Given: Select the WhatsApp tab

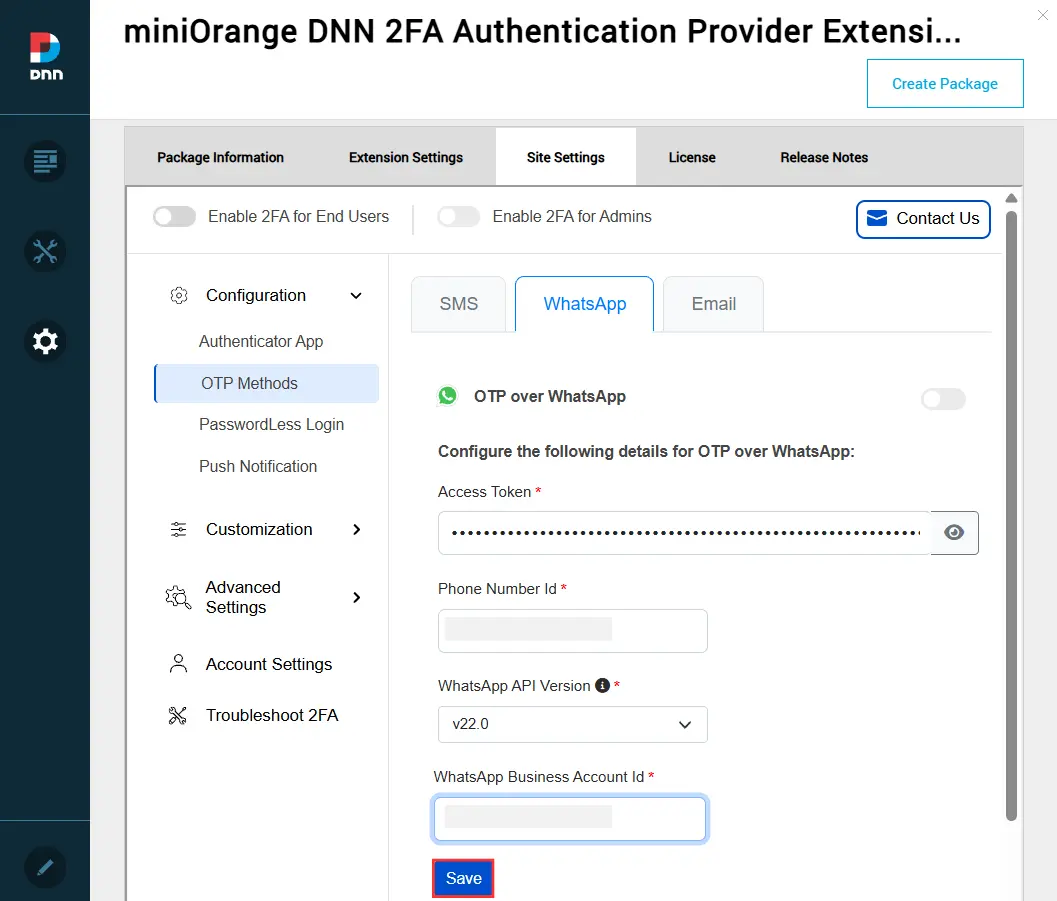Looking at the screenshot, I should (x=584, y=304).
